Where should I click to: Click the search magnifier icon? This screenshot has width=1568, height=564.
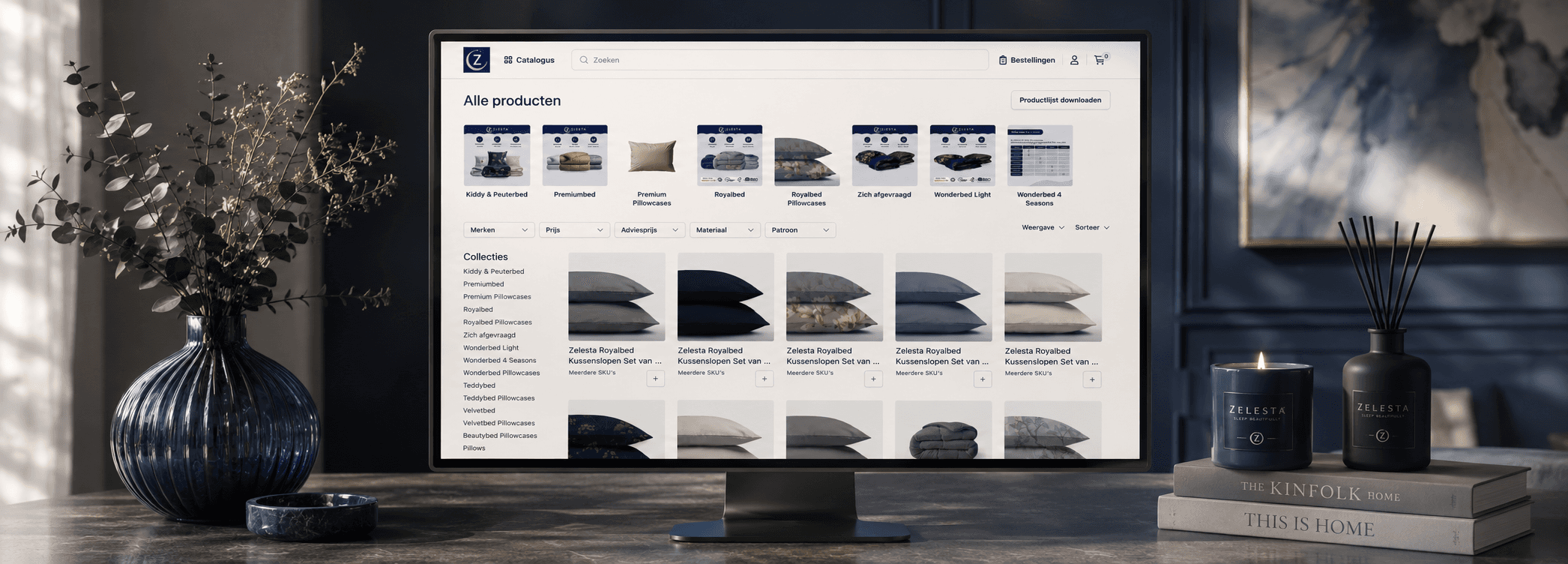[x=584, y=60]
